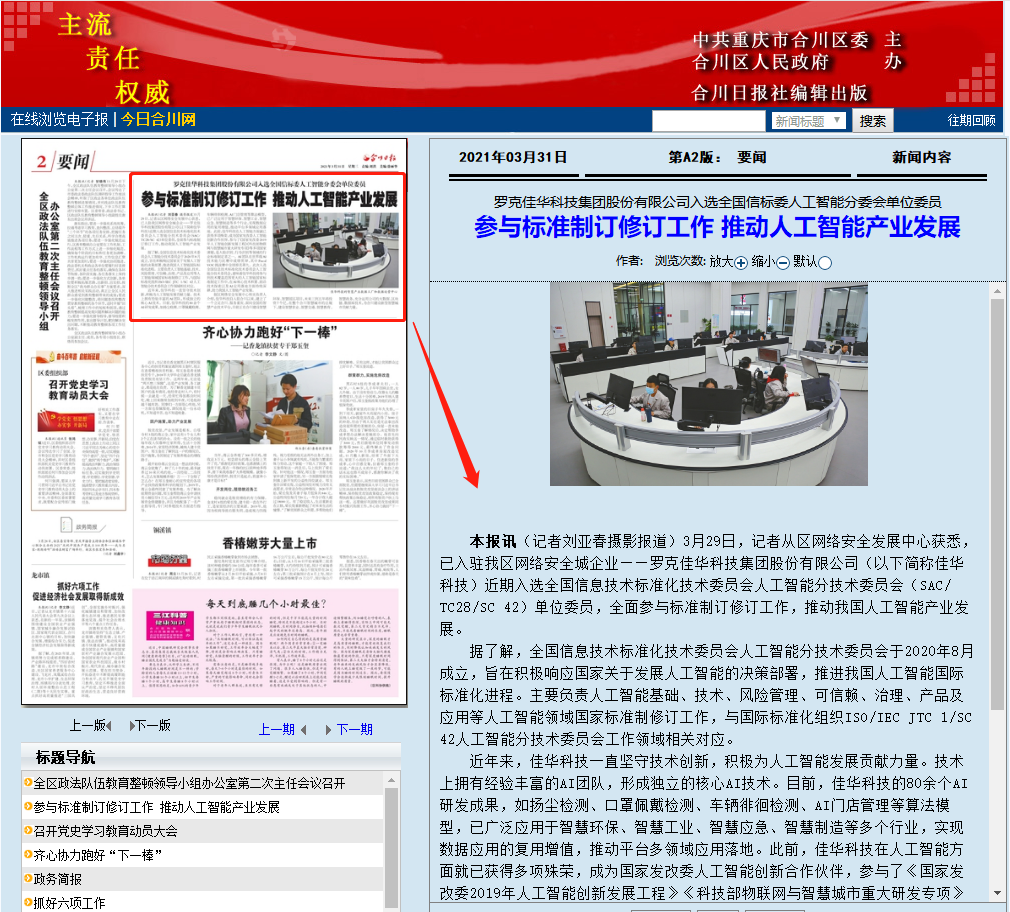Click the 新闻内容 heading

point(921,157)
